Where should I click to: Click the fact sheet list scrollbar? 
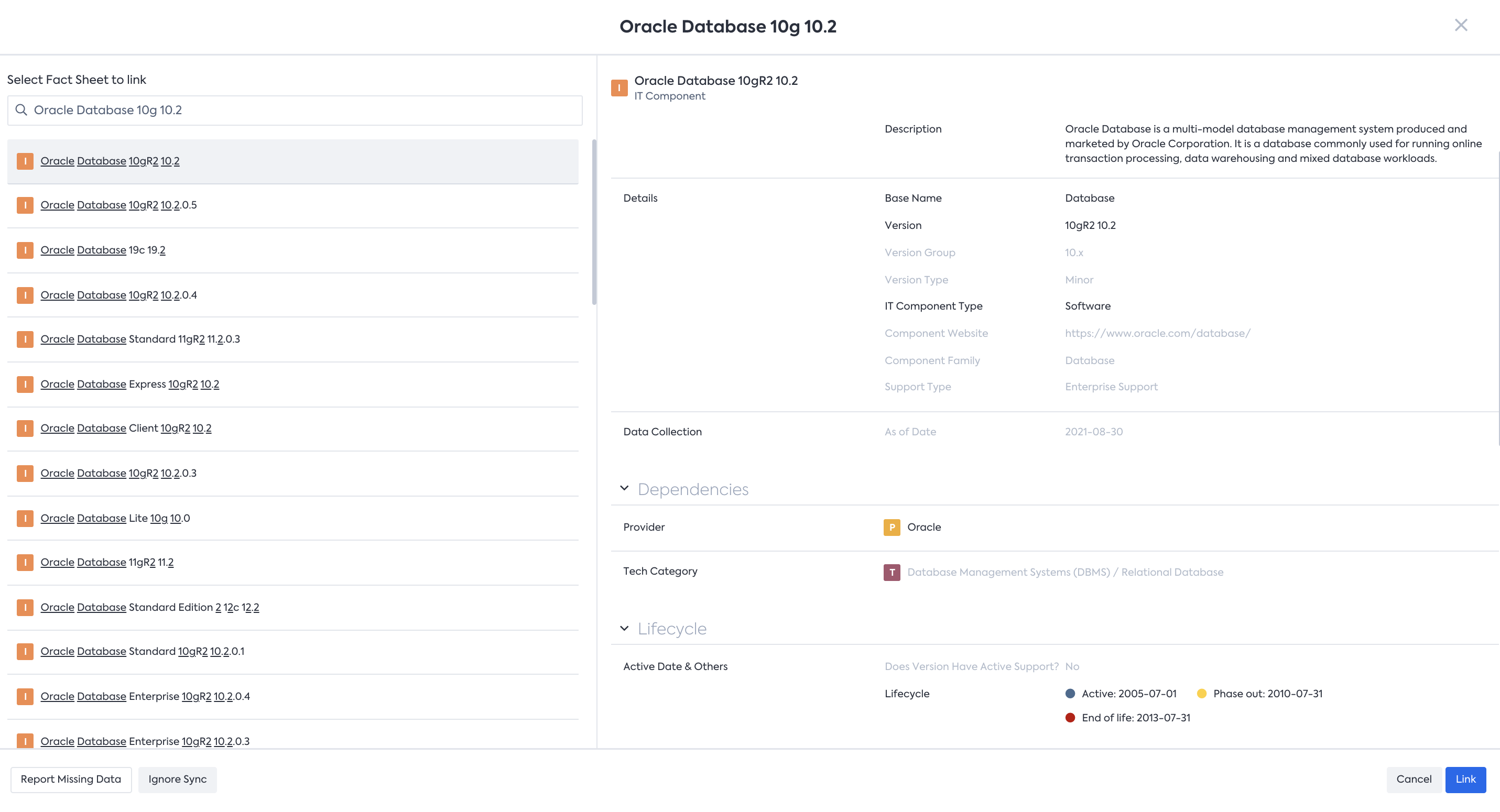coord(594,222)
